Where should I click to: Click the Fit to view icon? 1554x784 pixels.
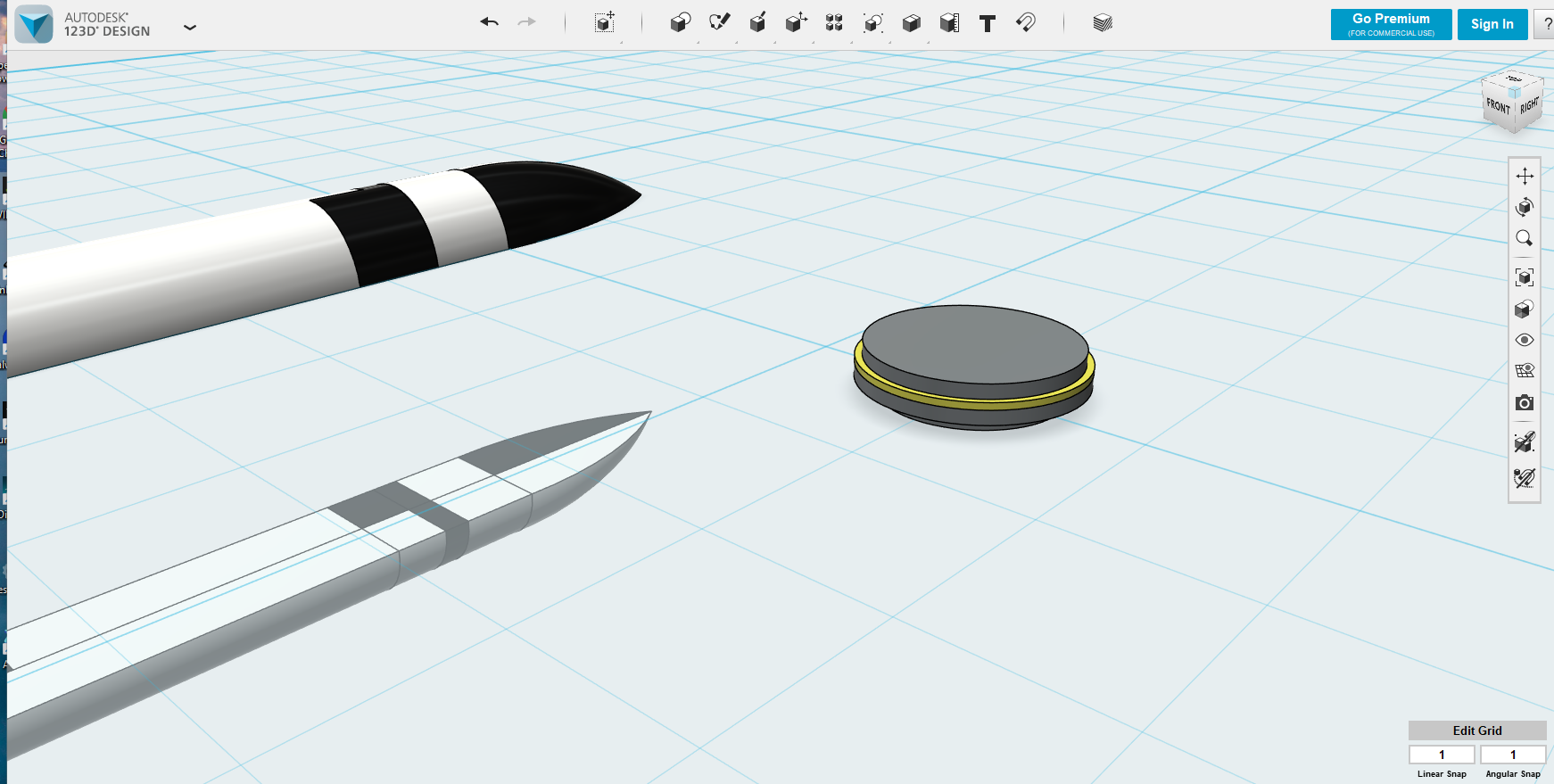coord(1525,277)
